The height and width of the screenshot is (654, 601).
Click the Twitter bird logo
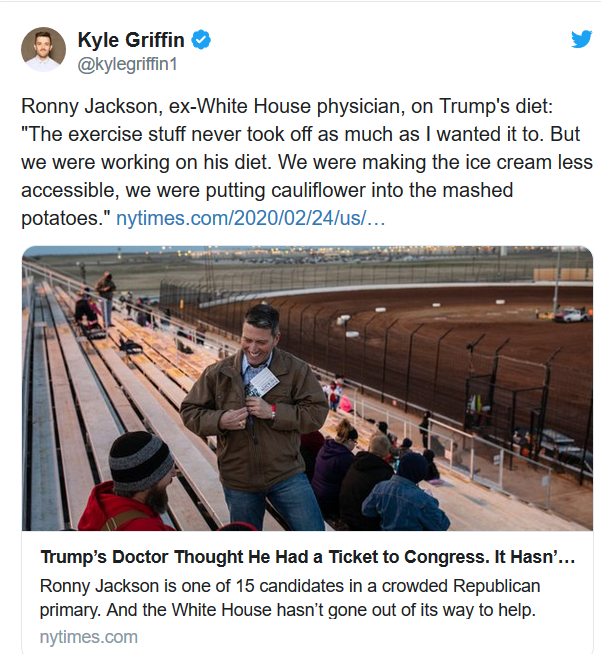pyautogui.click(x=581, y=39)
